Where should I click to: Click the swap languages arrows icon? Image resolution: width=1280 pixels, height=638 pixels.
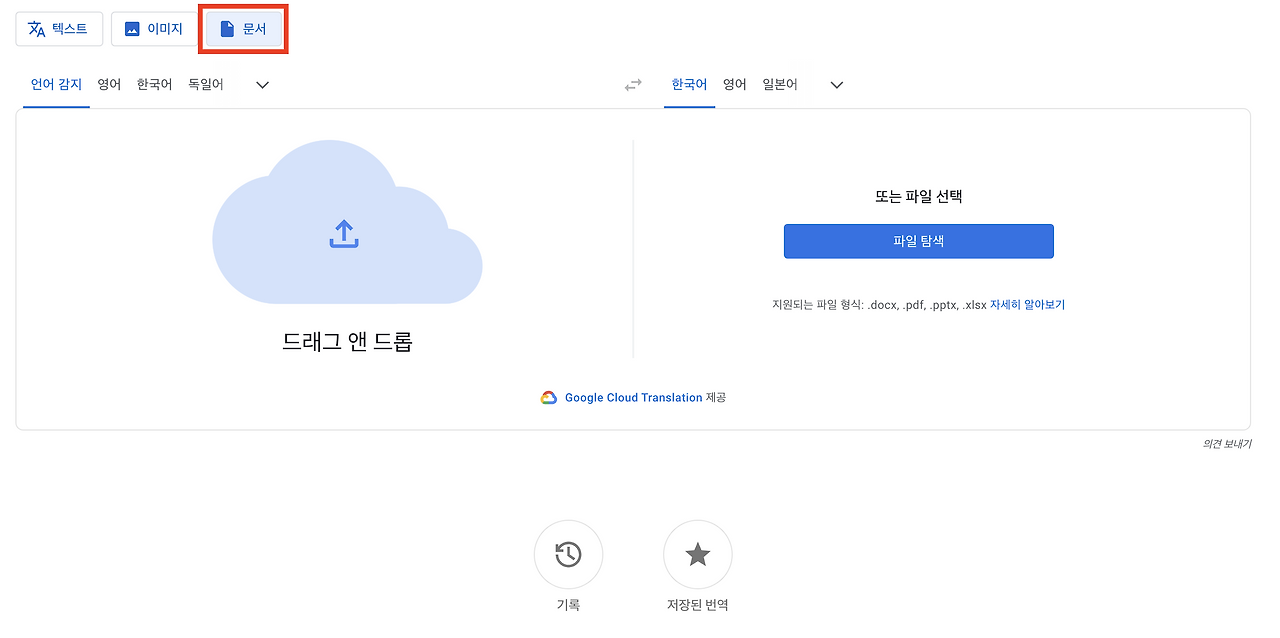pos(633,84)
